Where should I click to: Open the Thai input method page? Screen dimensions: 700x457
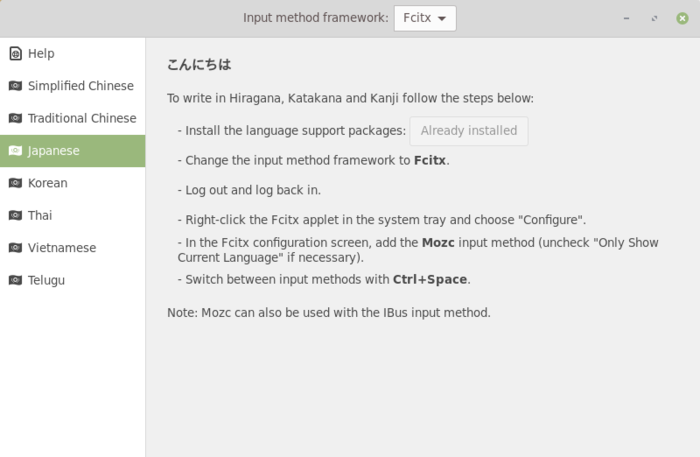point(40,215)
